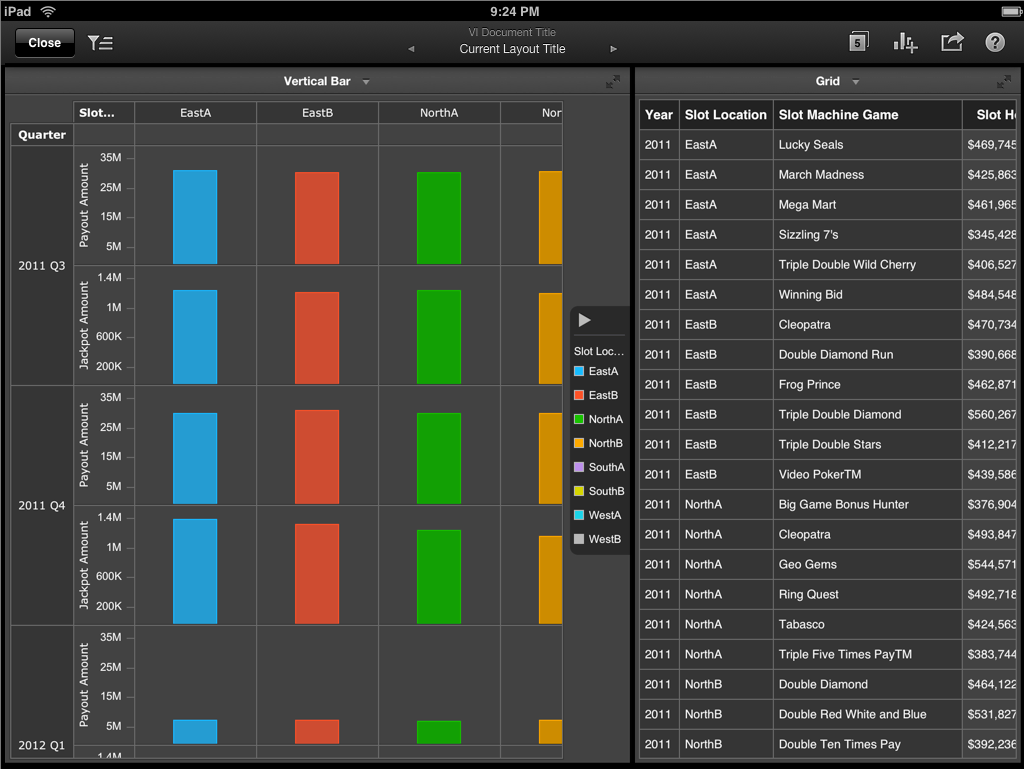
Task: Tap EastA Payout bar in 2011 Q3
Action: [x=195, y=217]
